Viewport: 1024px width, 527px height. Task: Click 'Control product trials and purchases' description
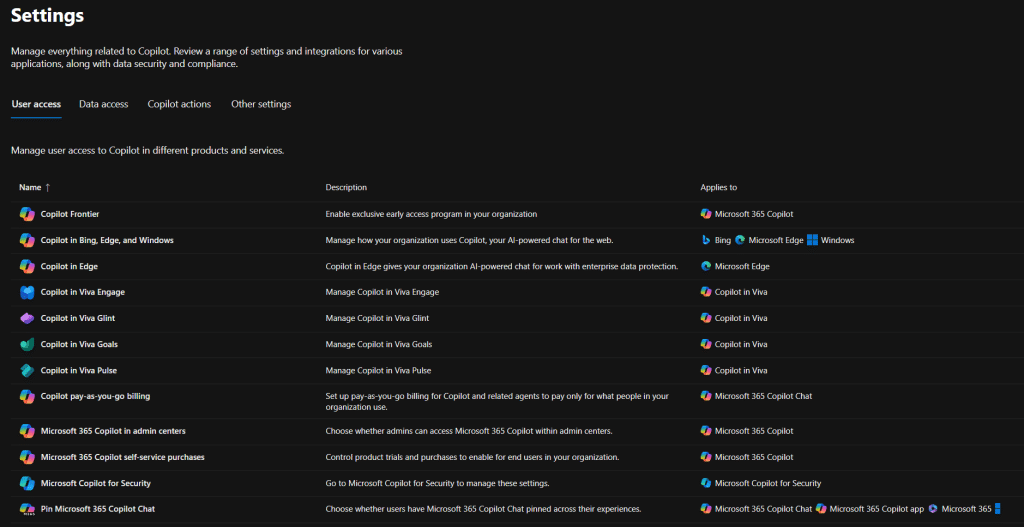click(x=472, y=457)
